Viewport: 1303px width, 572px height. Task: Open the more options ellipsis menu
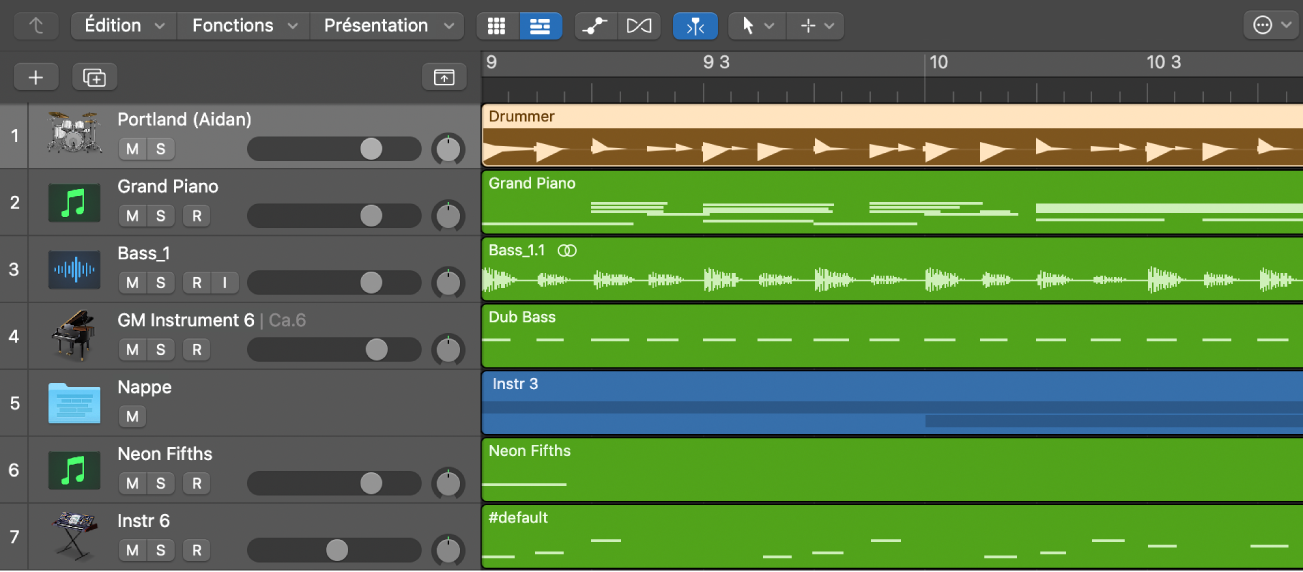(x=1270, y=25)
